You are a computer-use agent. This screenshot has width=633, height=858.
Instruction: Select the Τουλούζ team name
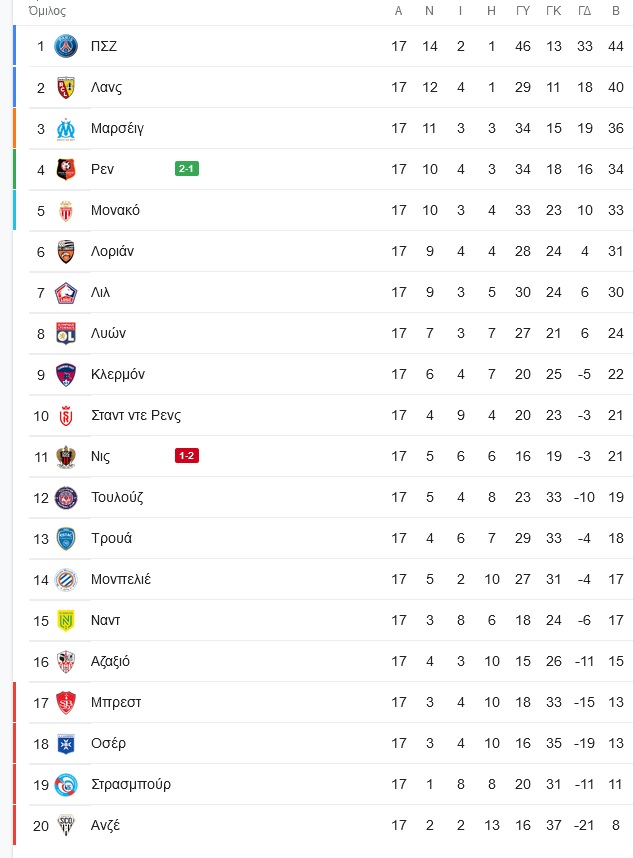pyautogui.click(x=117, y=497)
